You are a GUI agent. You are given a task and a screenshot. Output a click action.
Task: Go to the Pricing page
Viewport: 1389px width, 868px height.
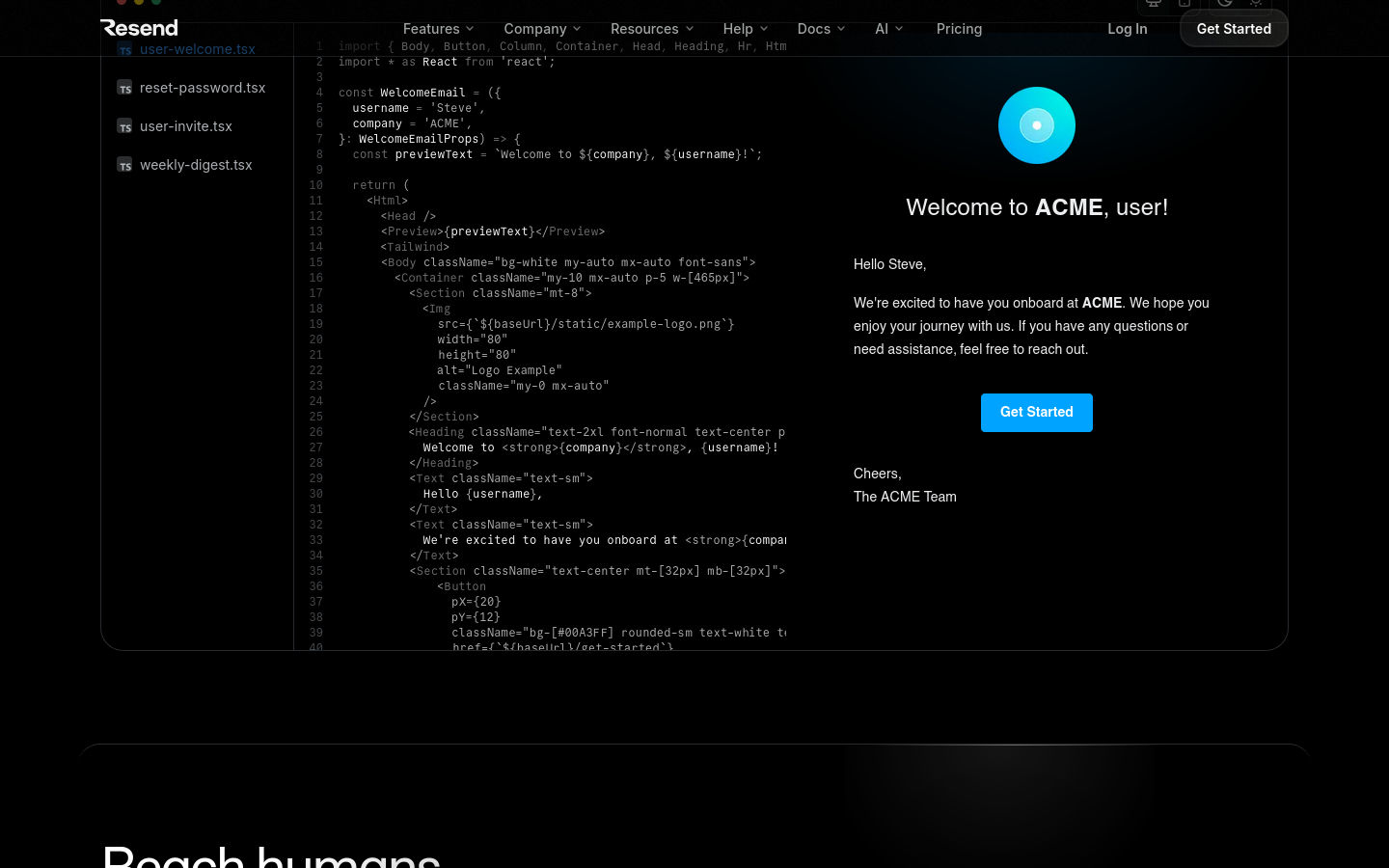pos(959,29)
